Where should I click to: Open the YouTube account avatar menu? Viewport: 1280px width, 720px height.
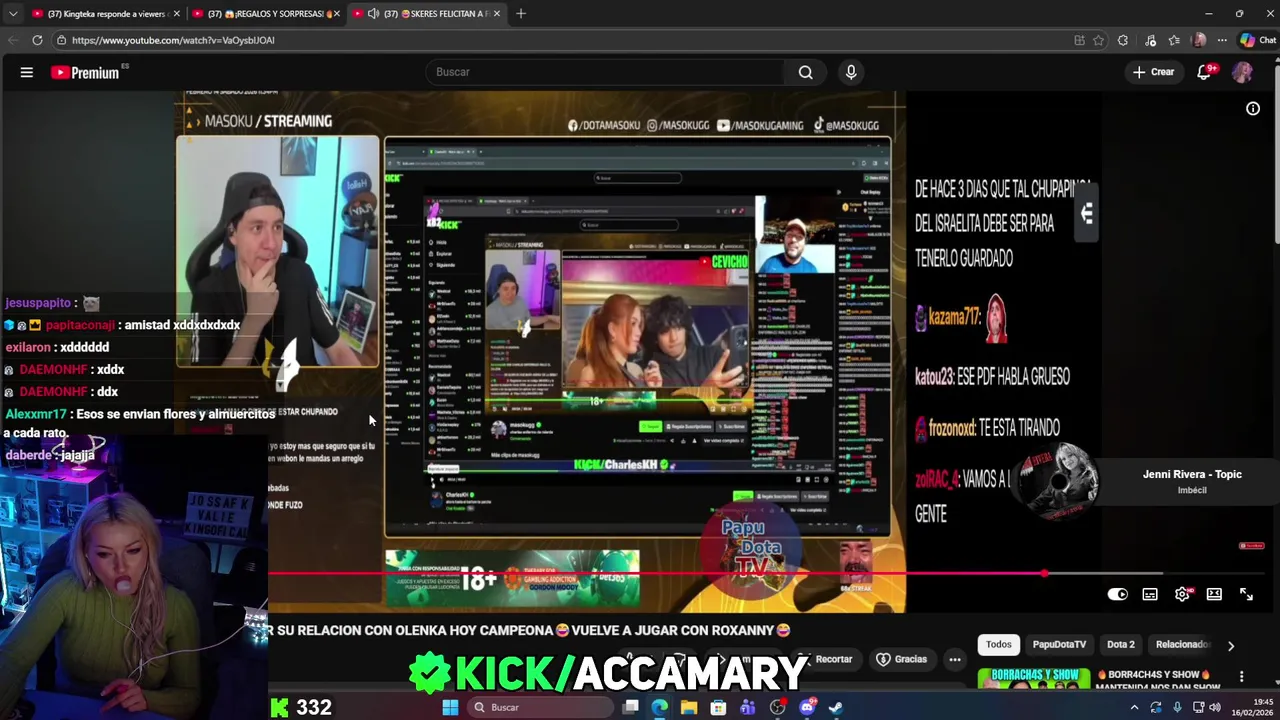pos(1242,72)
